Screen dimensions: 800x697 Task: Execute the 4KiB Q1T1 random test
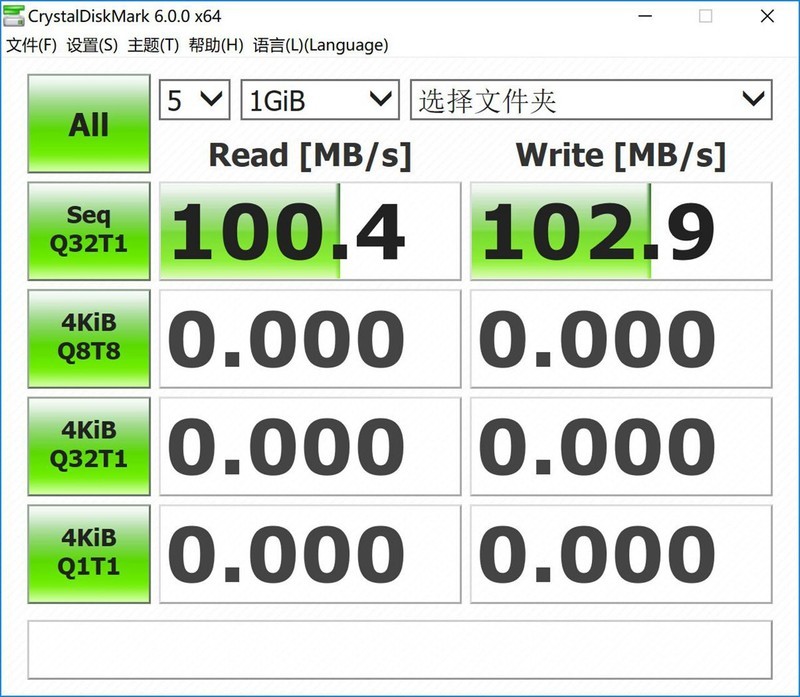(88, 553)
